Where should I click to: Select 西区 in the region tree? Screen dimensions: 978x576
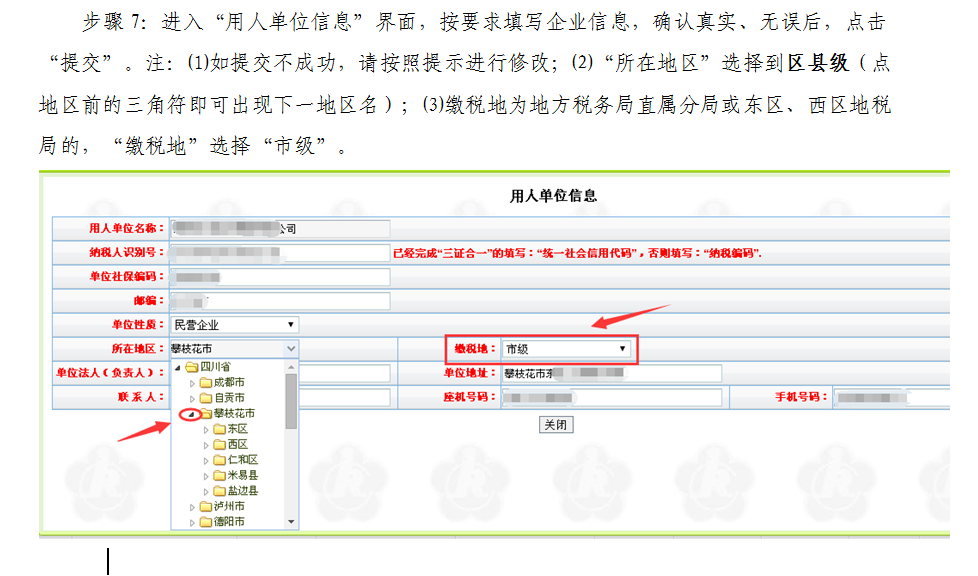(x=237, y=444)
